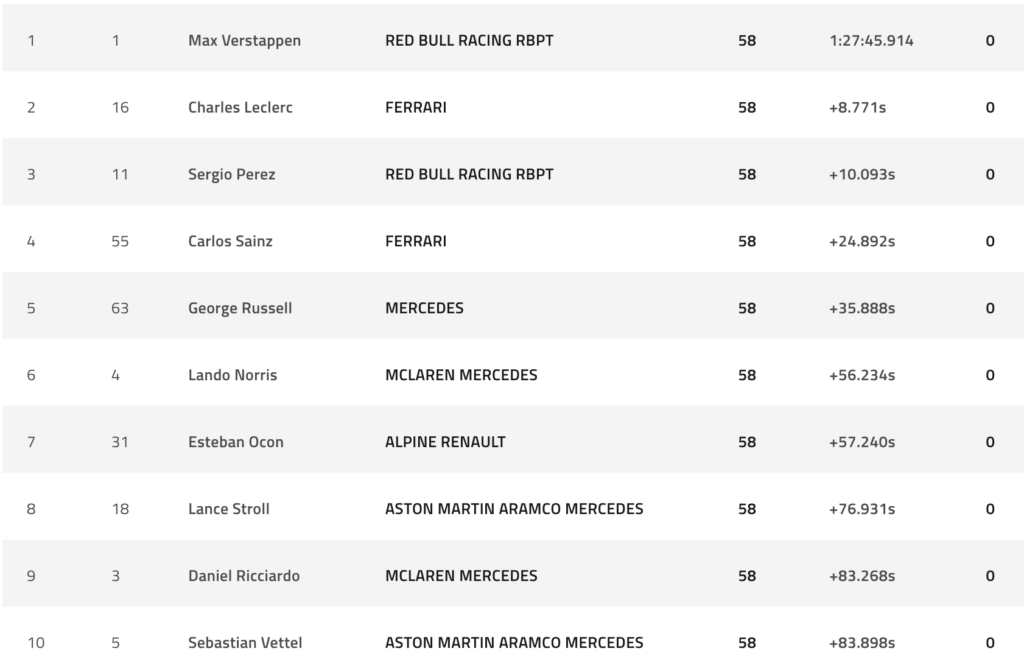Click the MERCEDES team cell
The width and height of the screenshot is (1024, 668).
tap(424, 308)
